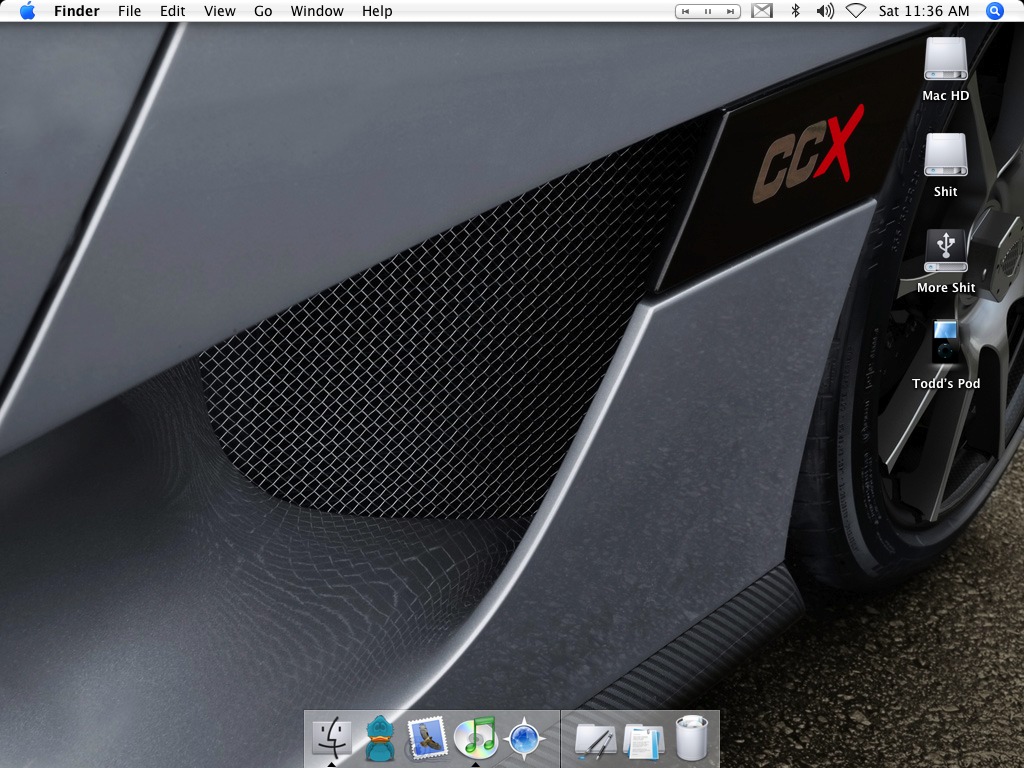Open iTunes from the Dock

[x=475, y=738]
